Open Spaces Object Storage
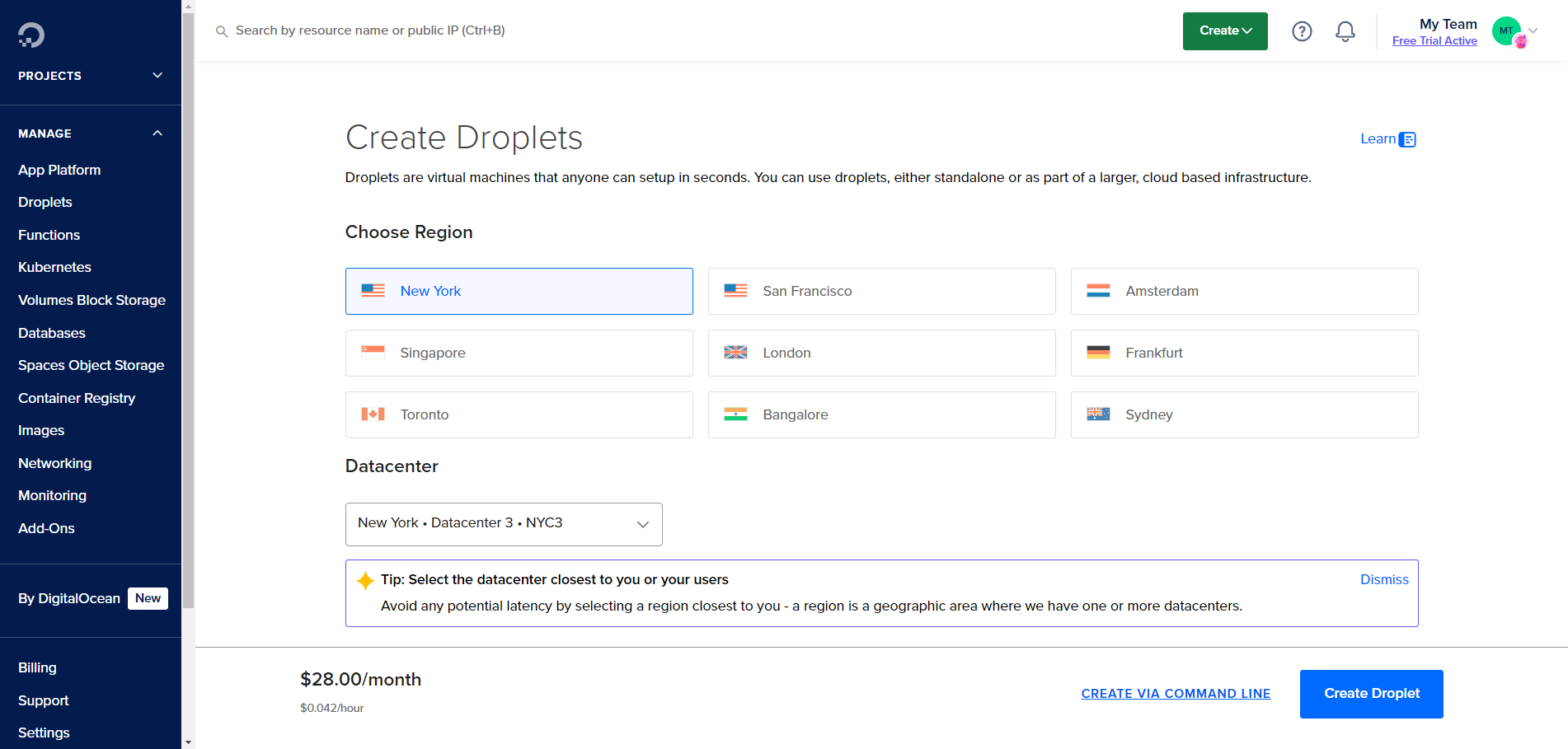Screen dimensions: 1568x749 (x=91, y=365)
